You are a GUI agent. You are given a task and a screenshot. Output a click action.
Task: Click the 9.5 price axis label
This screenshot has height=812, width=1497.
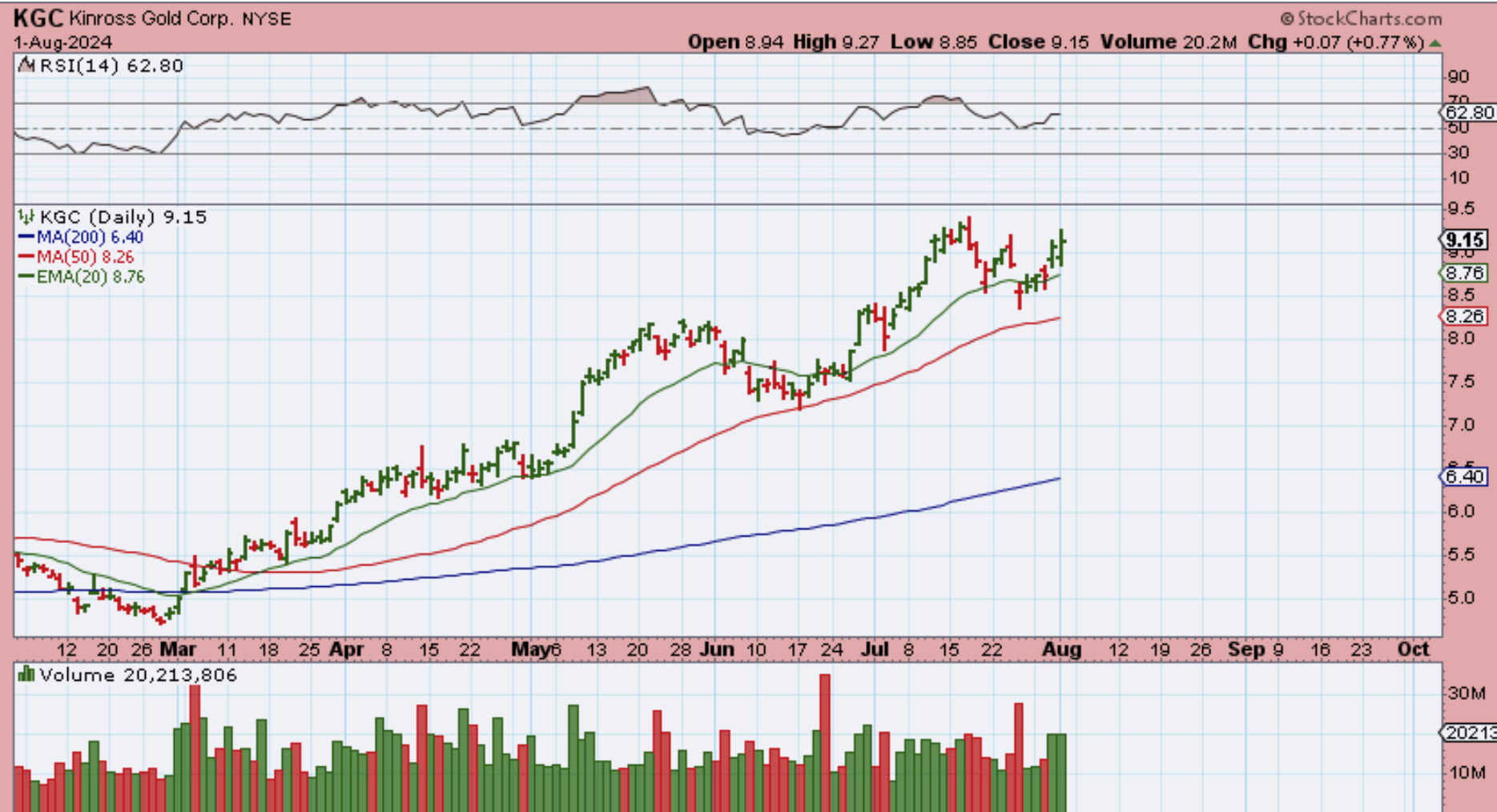pos(1460,208)
